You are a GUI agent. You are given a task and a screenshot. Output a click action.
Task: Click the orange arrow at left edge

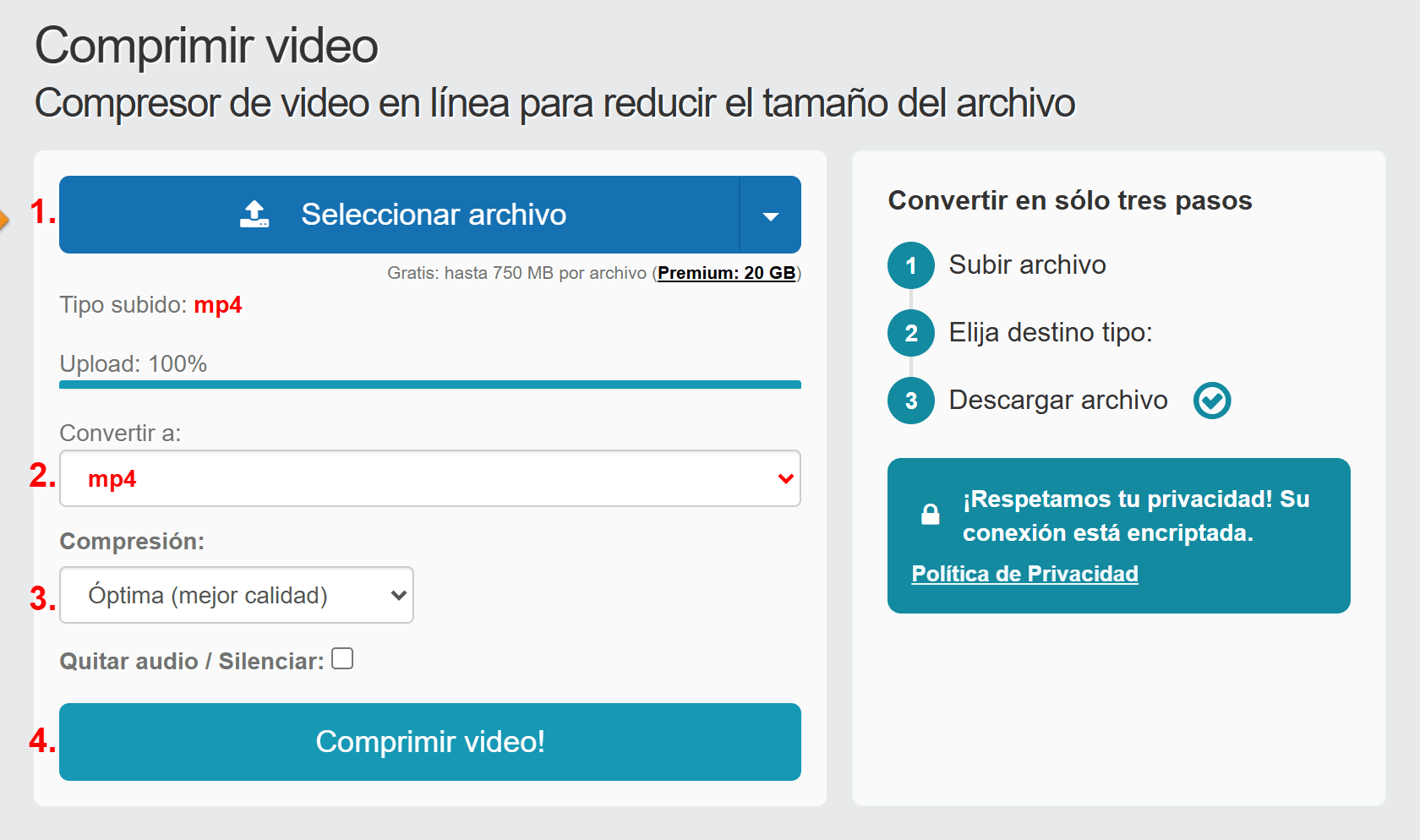click(x=3, y=221)
